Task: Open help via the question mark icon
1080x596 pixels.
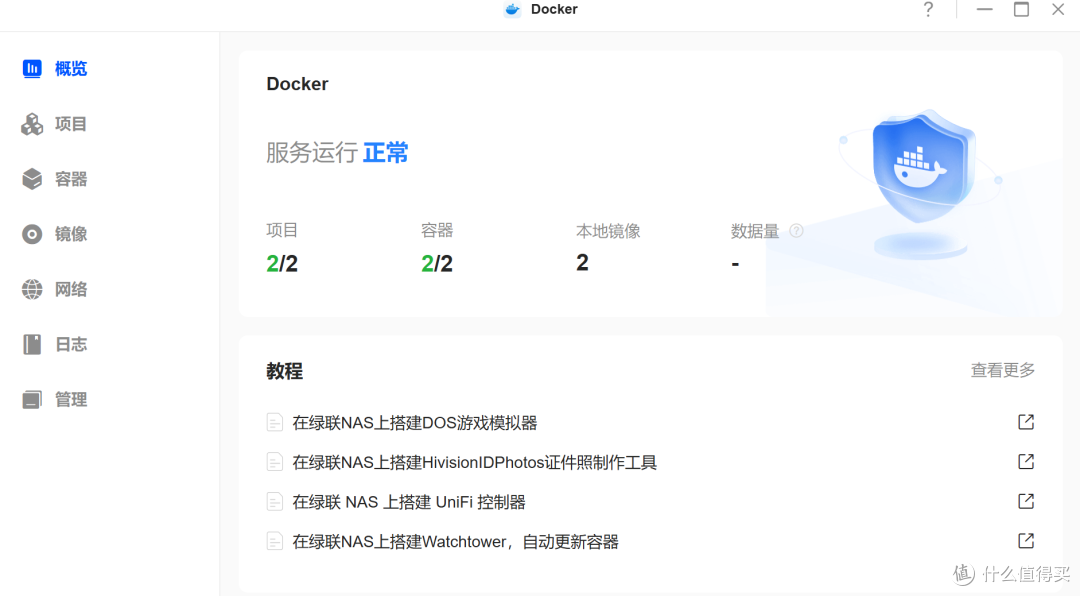Action: (928, 10)
